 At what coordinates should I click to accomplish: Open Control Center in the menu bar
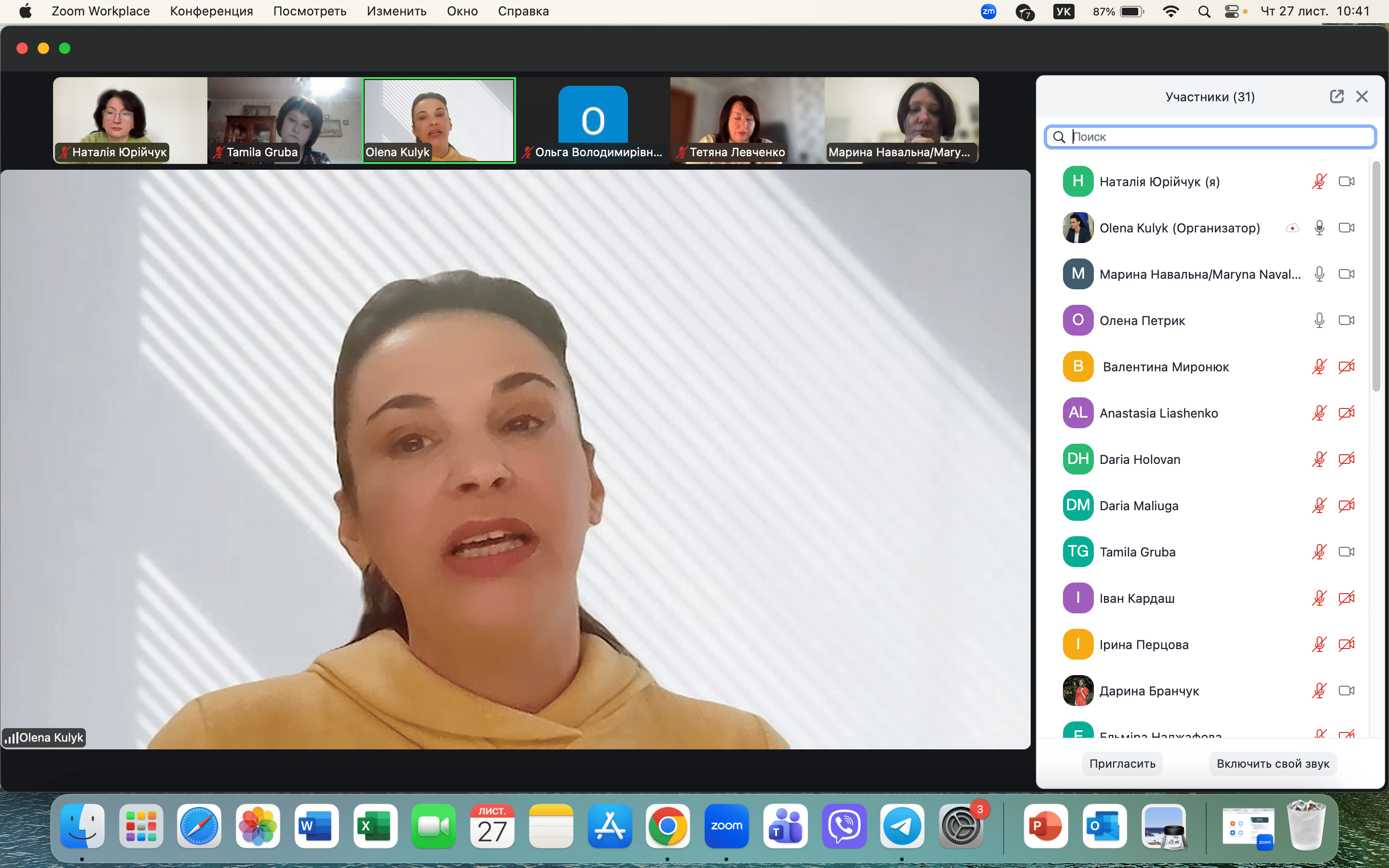point(1231,12)
